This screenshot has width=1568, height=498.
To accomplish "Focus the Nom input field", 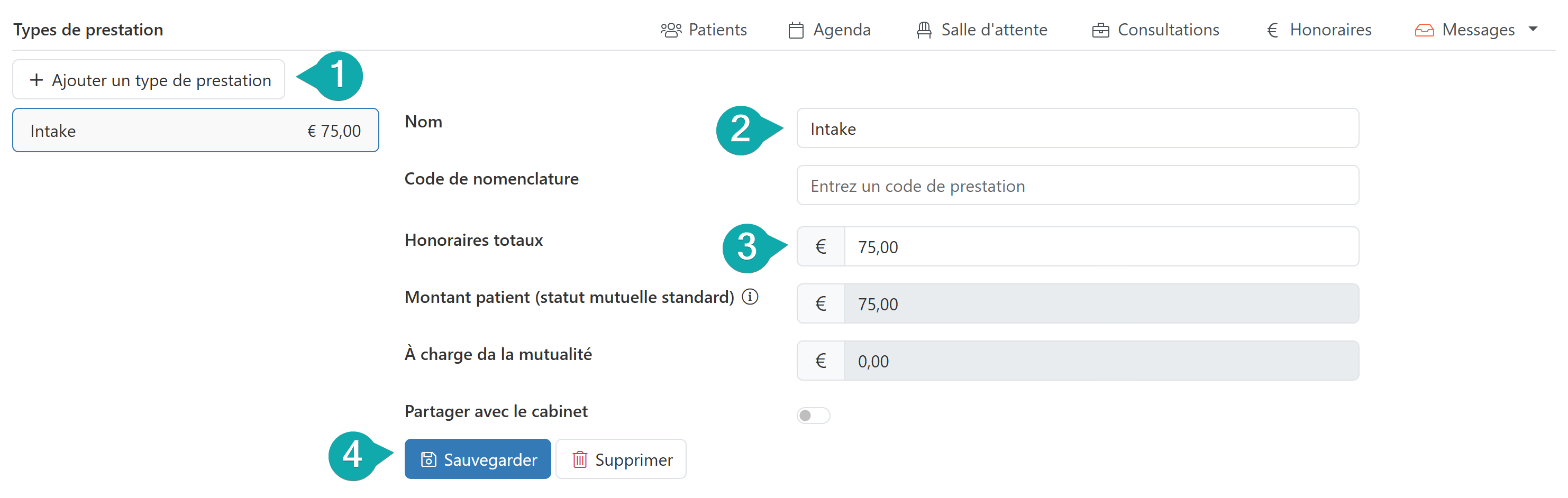I will click(1077, 128).
